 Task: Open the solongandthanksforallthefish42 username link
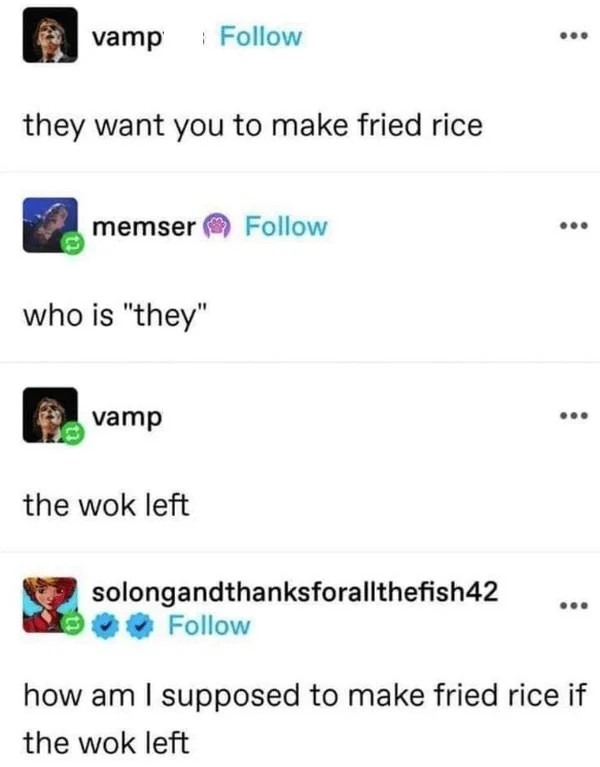point(295,591)
